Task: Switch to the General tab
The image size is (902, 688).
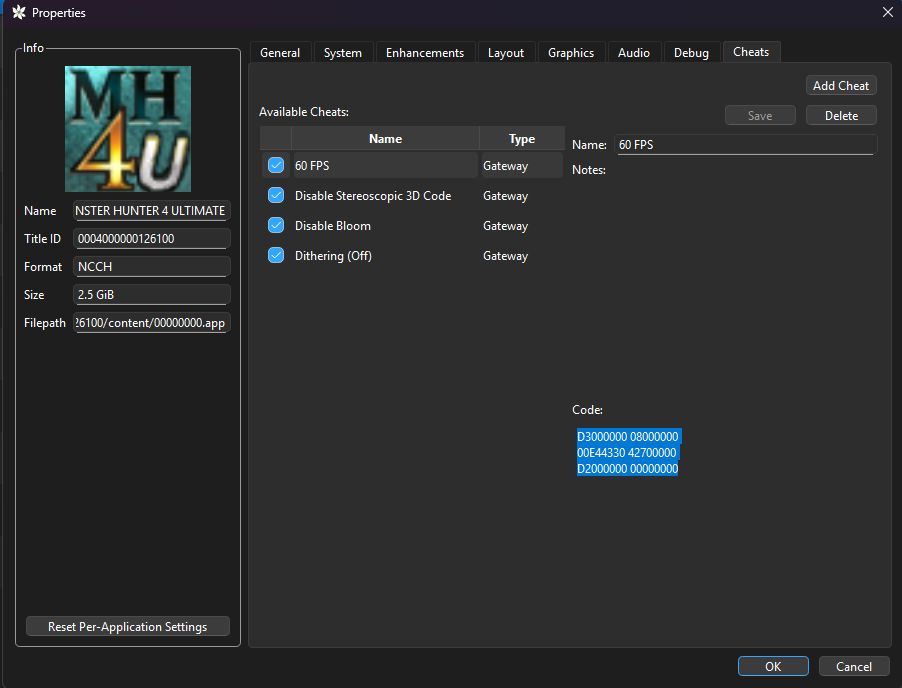Action: pos(280,53)
